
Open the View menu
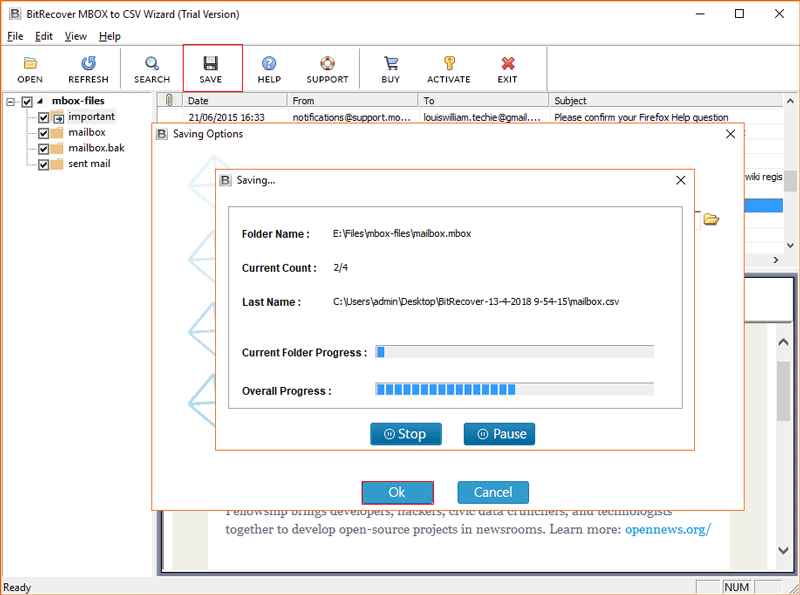coord(76,36)
